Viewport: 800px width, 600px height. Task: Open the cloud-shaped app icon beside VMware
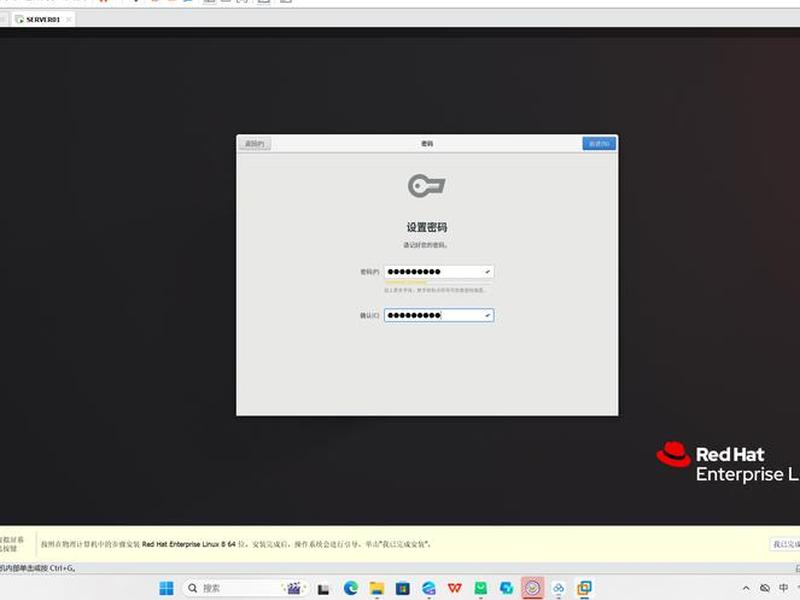coord(559,588)
